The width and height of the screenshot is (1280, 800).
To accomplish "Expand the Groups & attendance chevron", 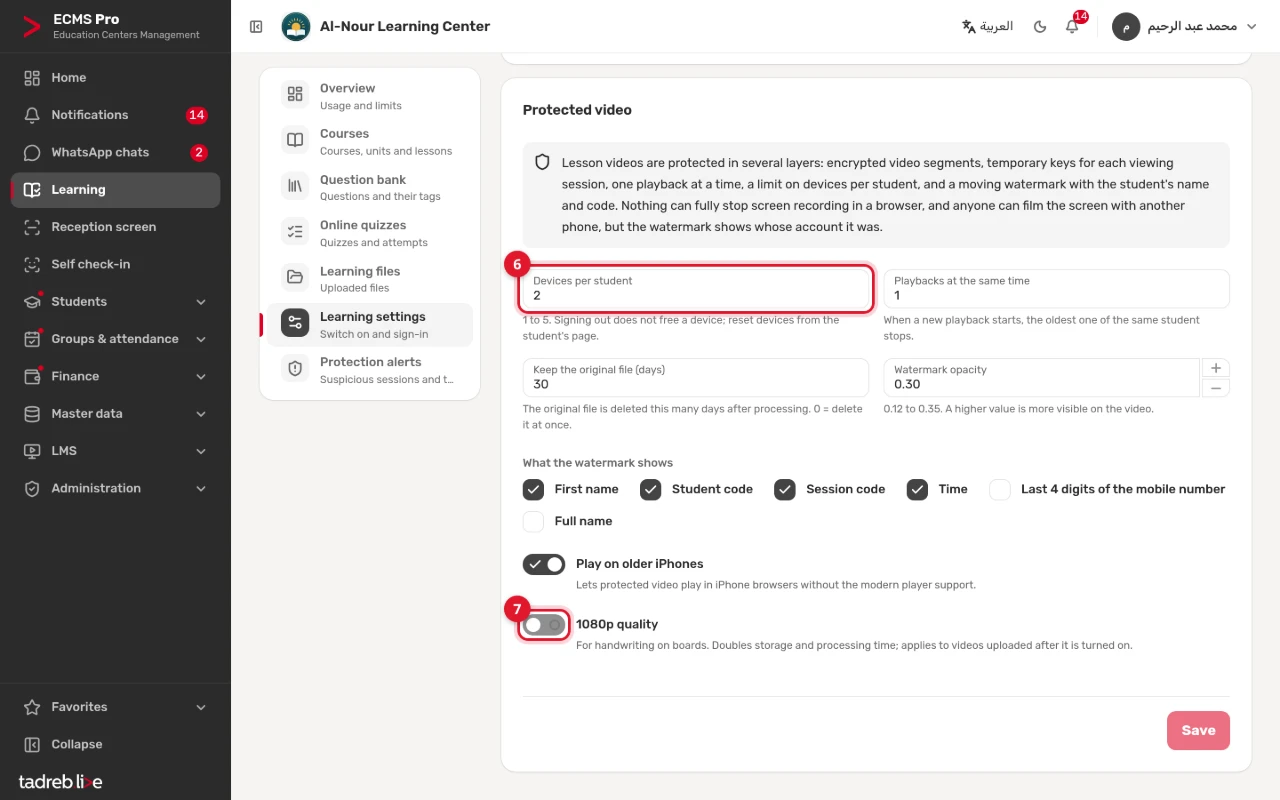I will pyautogui.click(x=201, y=339).
